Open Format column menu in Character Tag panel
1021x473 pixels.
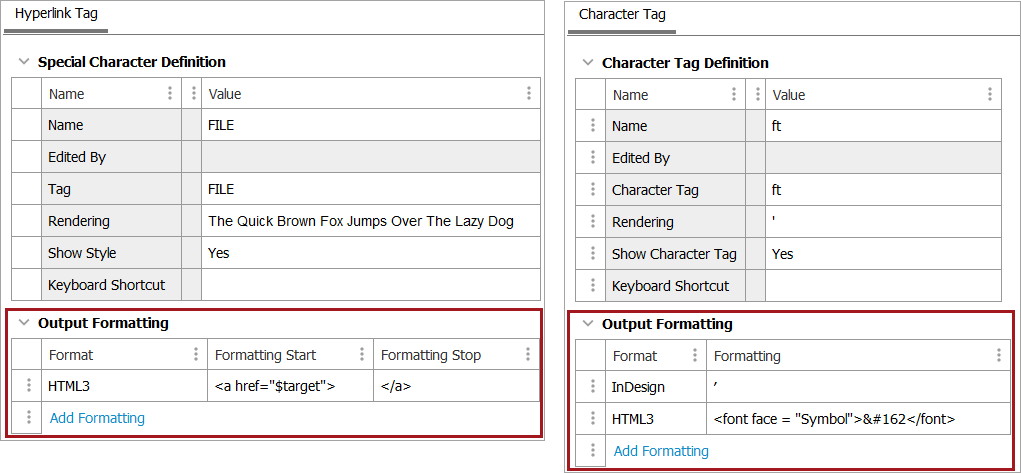click(695, 356)
